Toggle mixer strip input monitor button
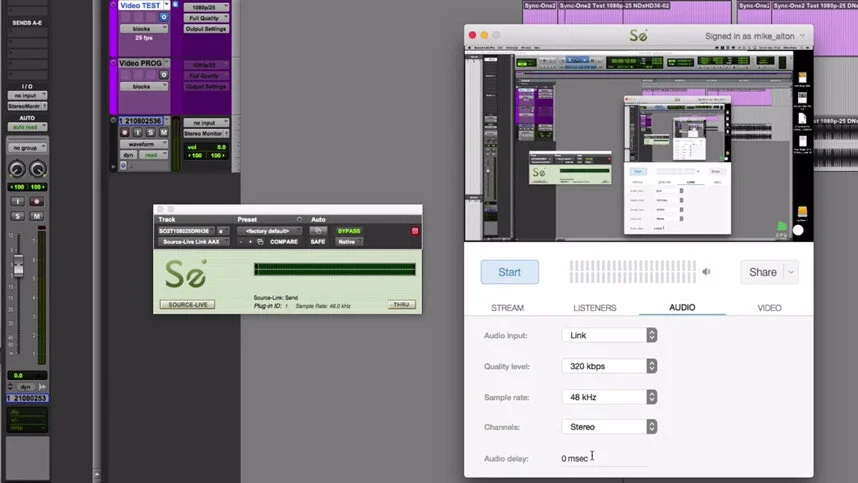This screenshot has height=483, width=858. [18, 201]
